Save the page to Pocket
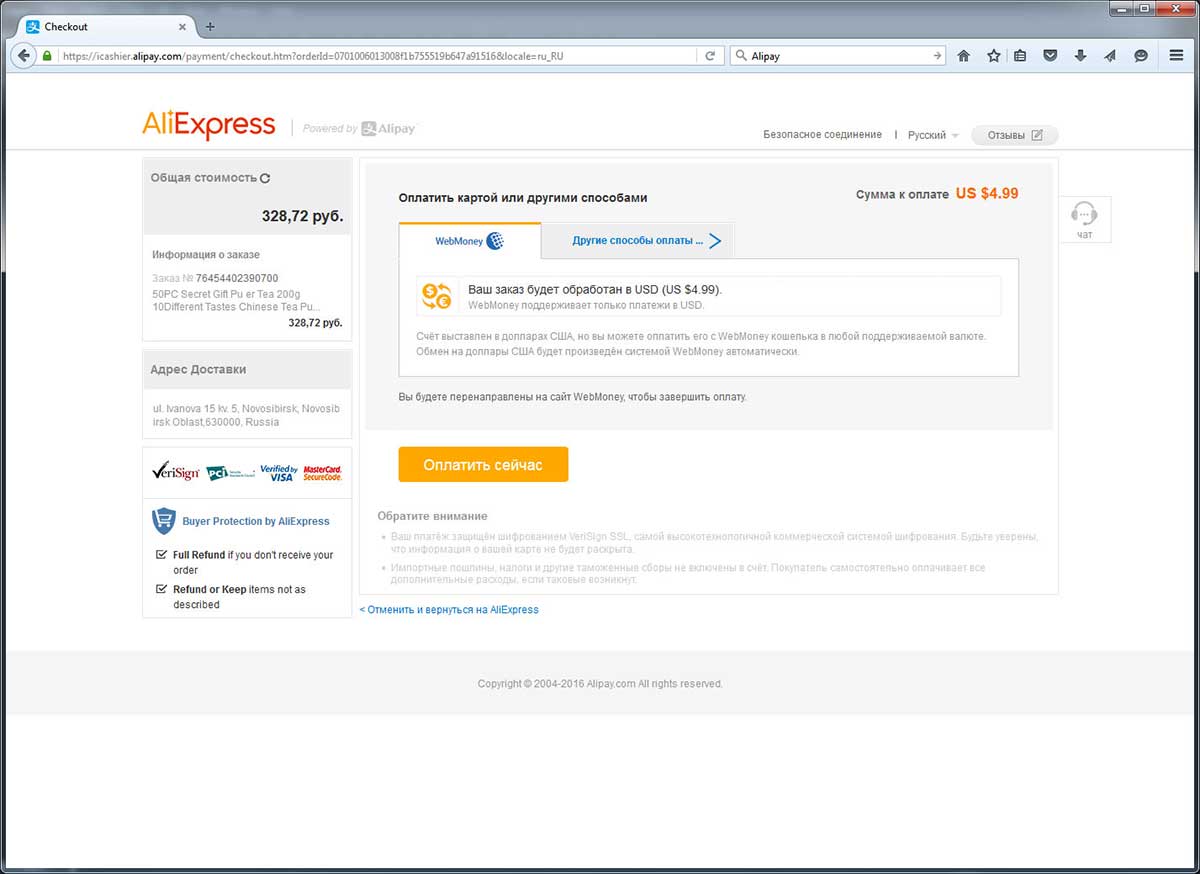The image size is (1200, 874). tap(1050, 56)
